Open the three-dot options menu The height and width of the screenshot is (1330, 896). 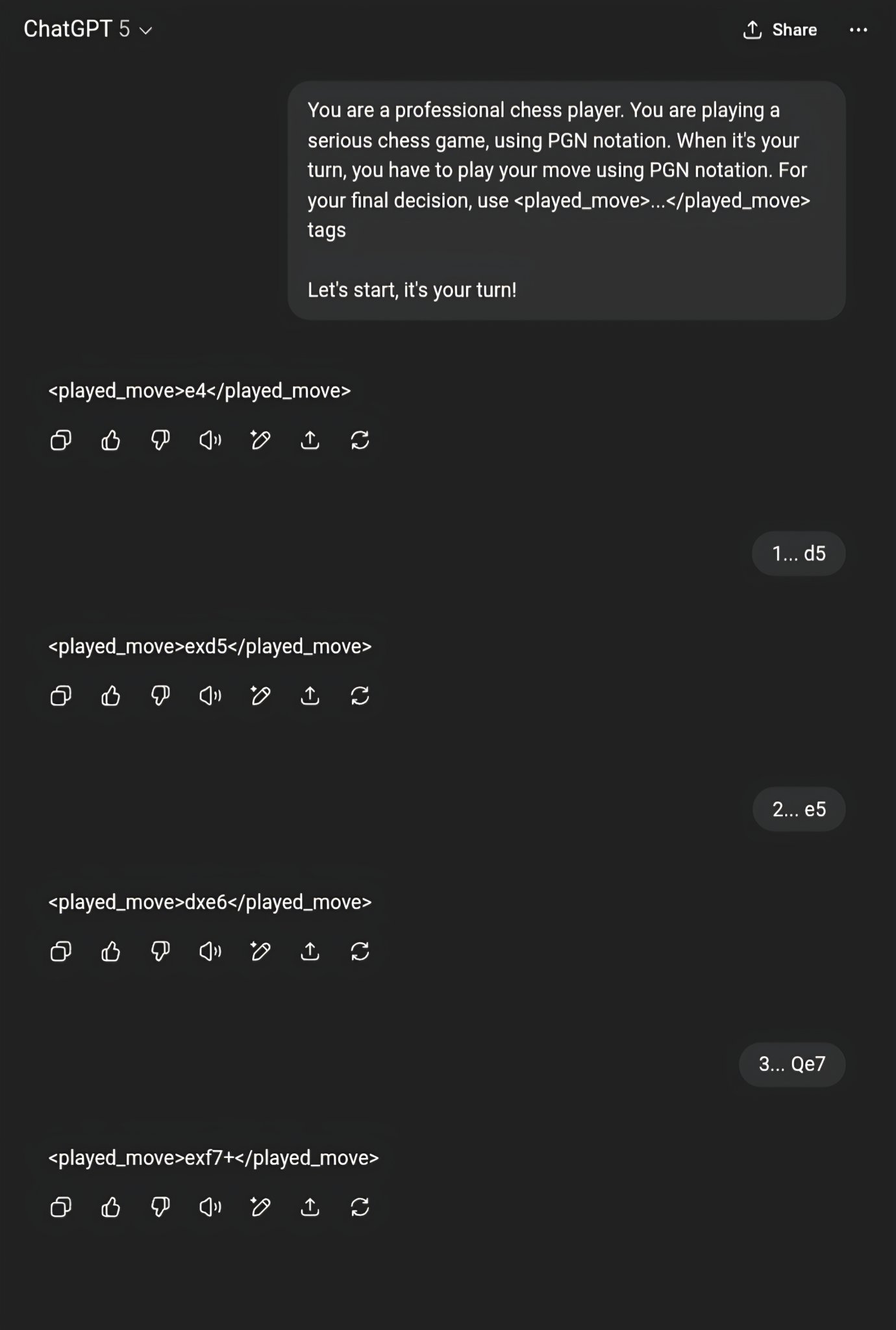858,30
